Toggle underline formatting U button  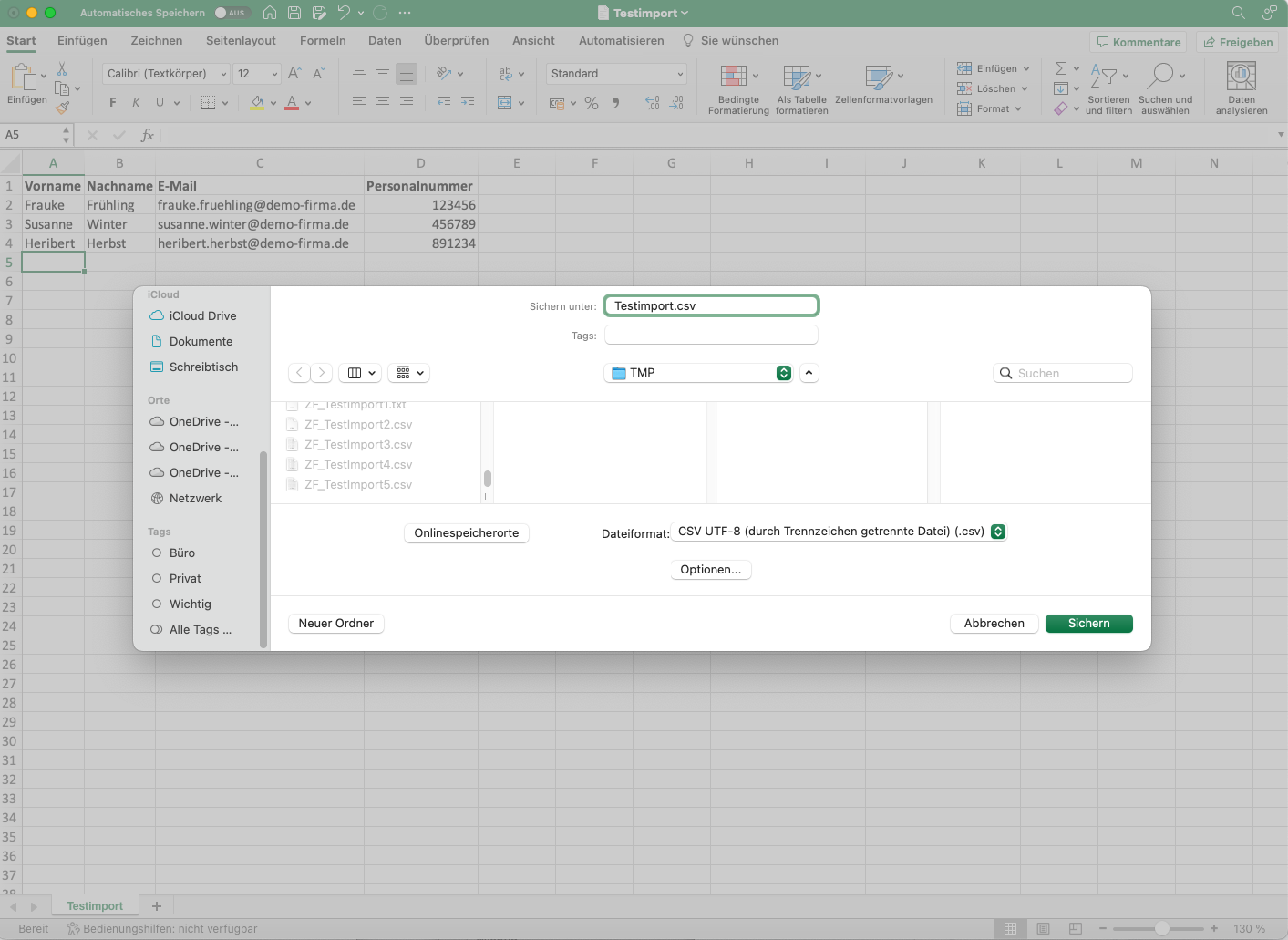pyautogui.click(x=160, y=102)
